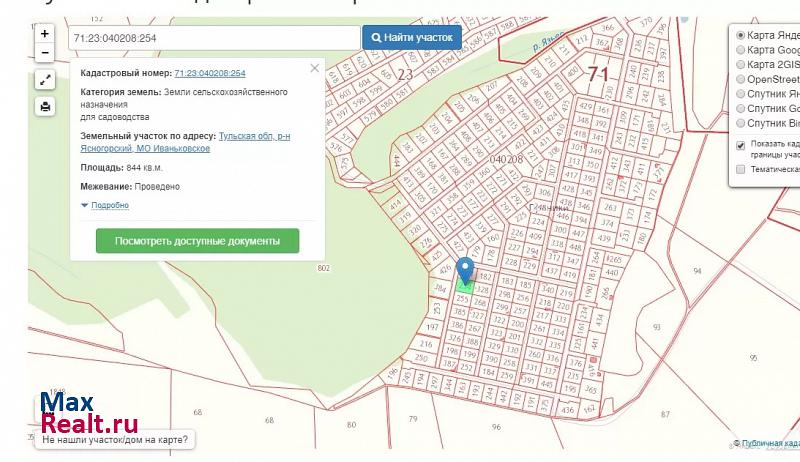Screen dimensions: 800x462
Task: Expand the Подробно details section
Action: tap(109, 205)
